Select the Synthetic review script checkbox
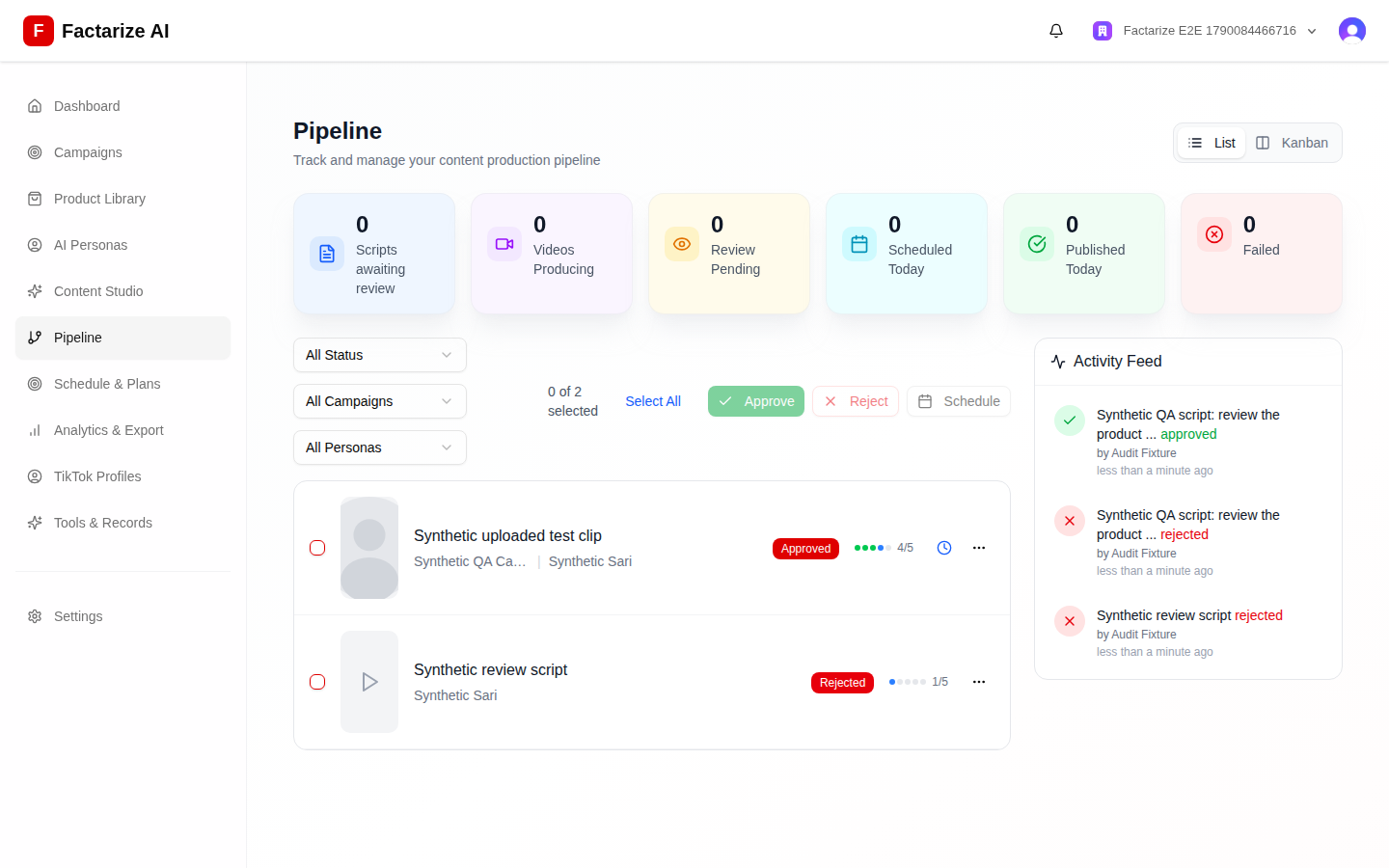 click(317, 682)
